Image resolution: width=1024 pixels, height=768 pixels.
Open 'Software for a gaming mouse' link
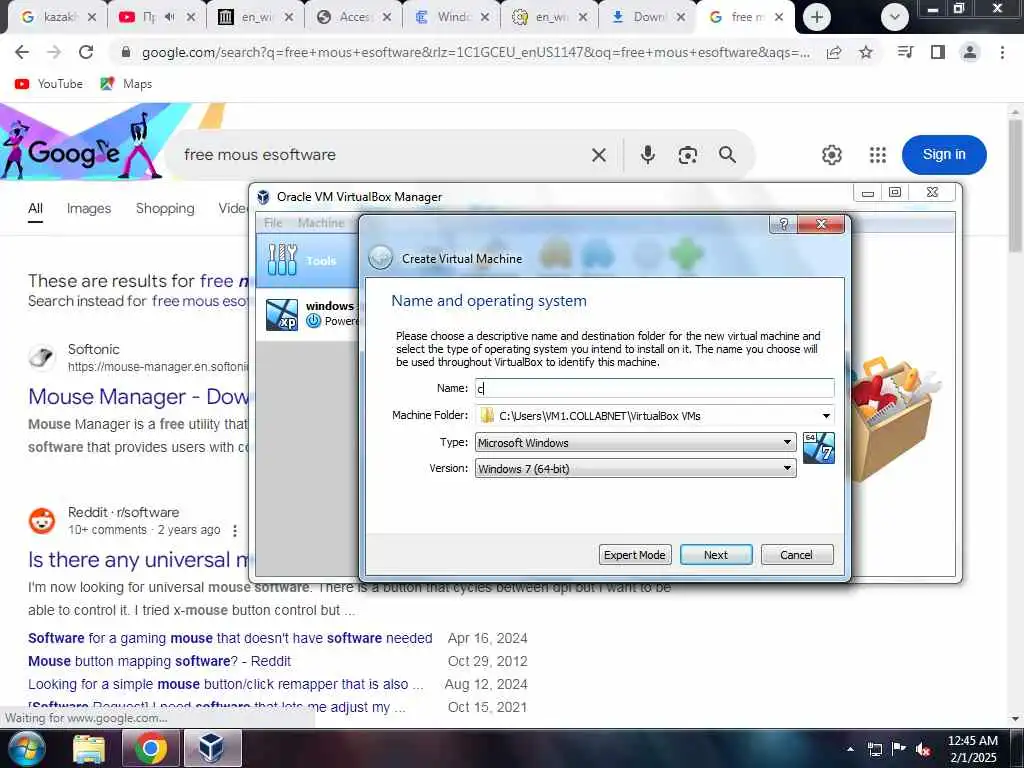[x=230, y=638]
